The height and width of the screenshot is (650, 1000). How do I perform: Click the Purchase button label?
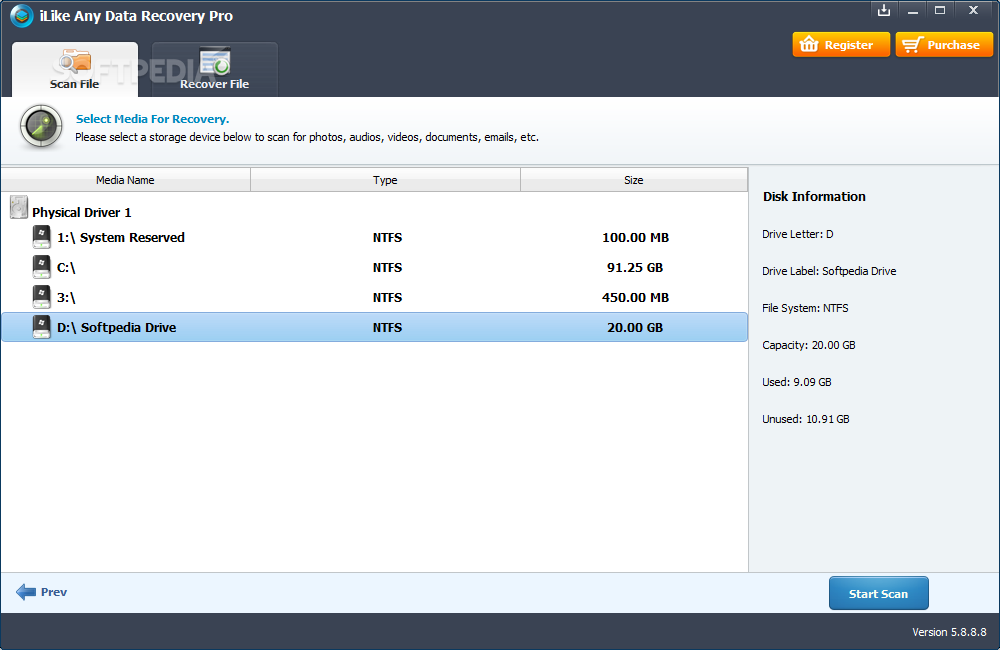pos(953,45)
